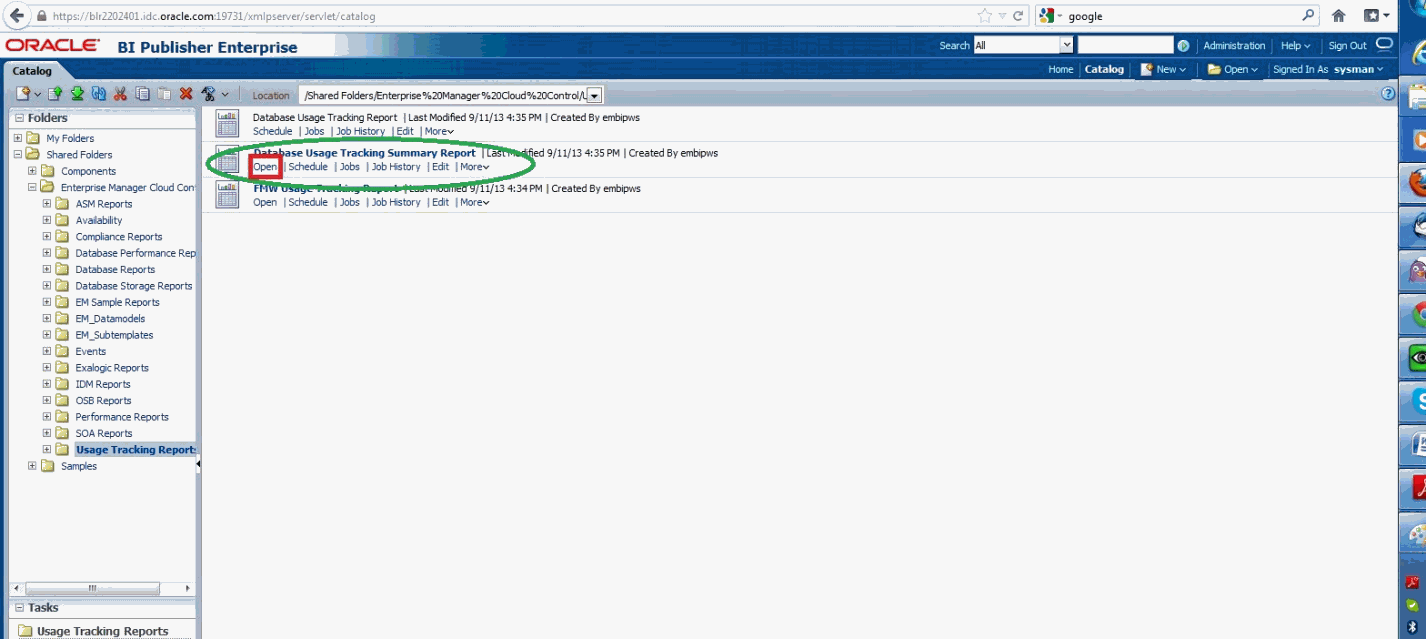Expand the Samples folder node
Image resolution: width=1426 pixels, height=639 pixels.
tap(32, 466)
